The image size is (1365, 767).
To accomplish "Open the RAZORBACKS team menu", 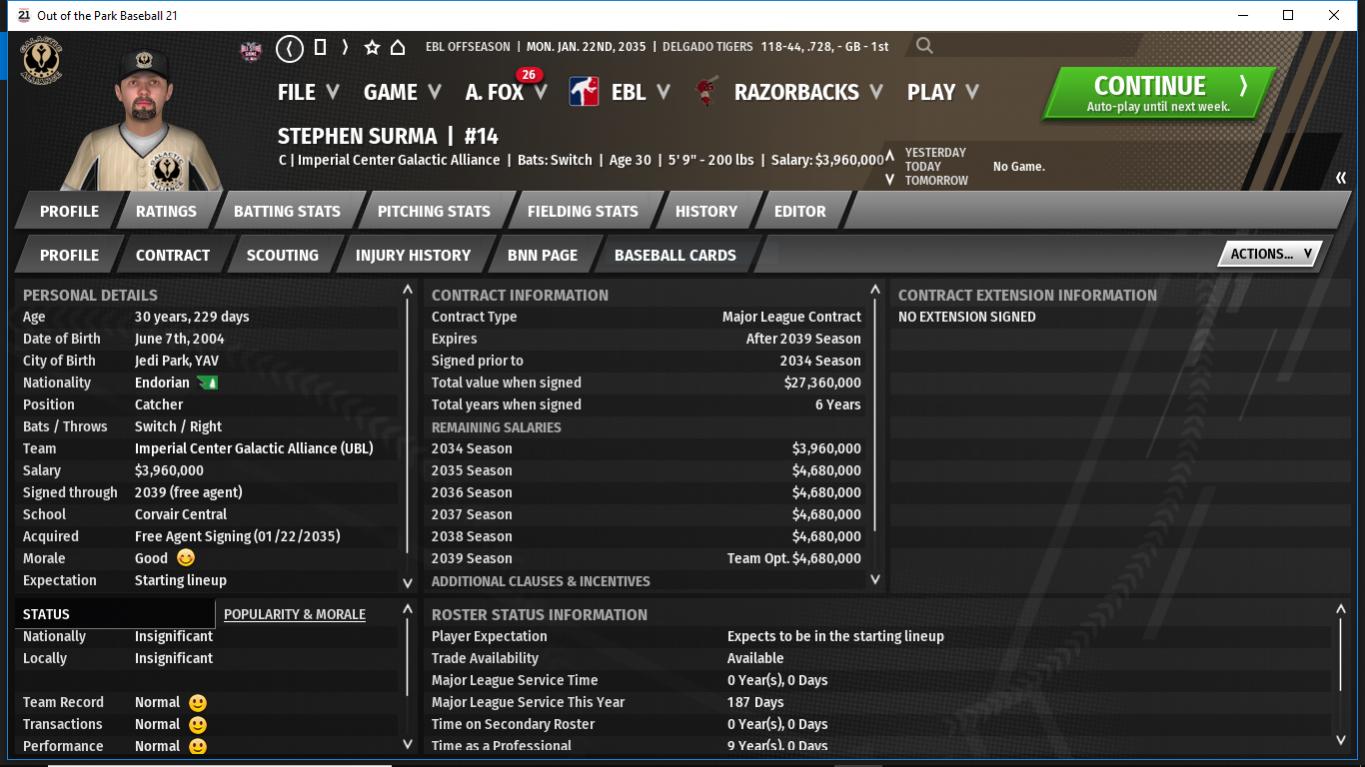I will point(809,92).
